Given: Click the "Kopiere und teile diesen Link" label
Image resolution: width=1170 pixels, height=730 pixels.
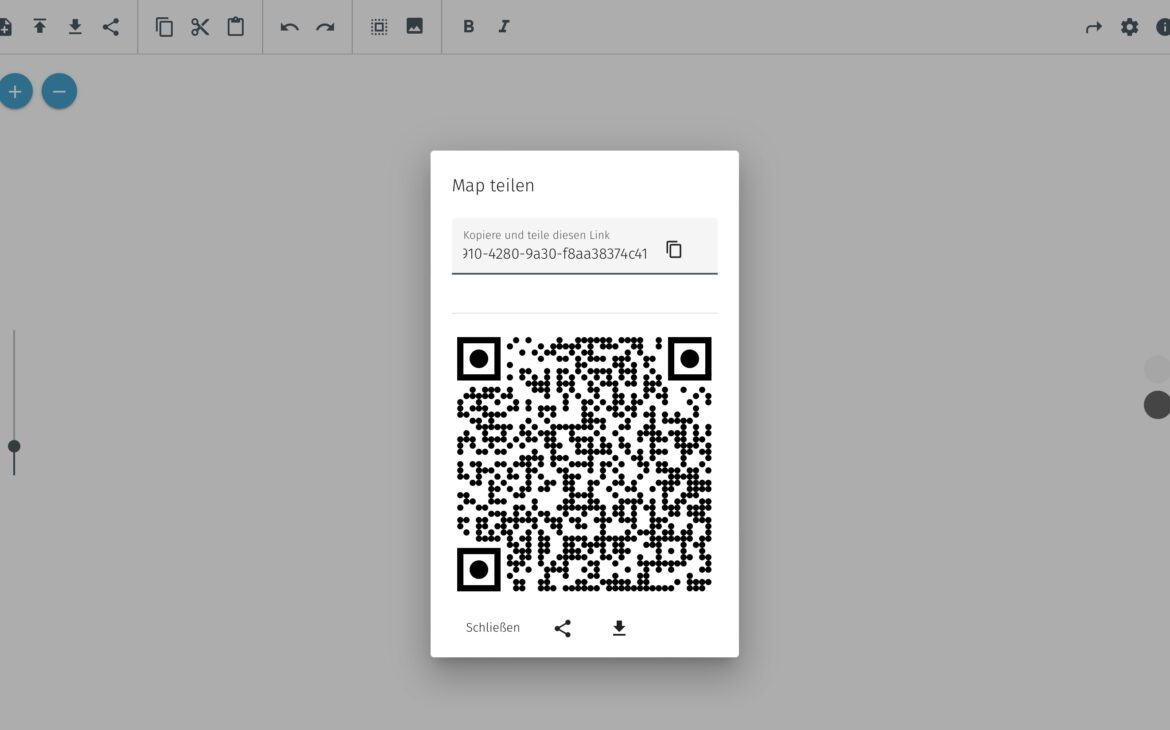Looking at the screenshot, I should coord(536,235).
